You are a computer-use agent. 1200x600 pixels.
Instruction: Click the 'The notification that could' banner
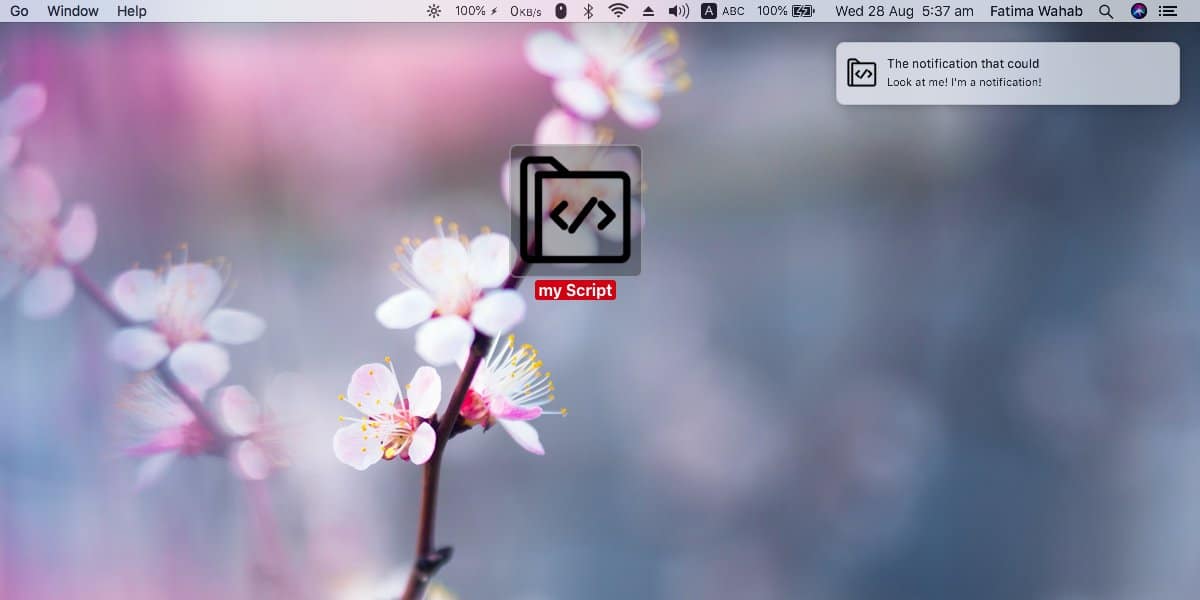click(1008, 73)
